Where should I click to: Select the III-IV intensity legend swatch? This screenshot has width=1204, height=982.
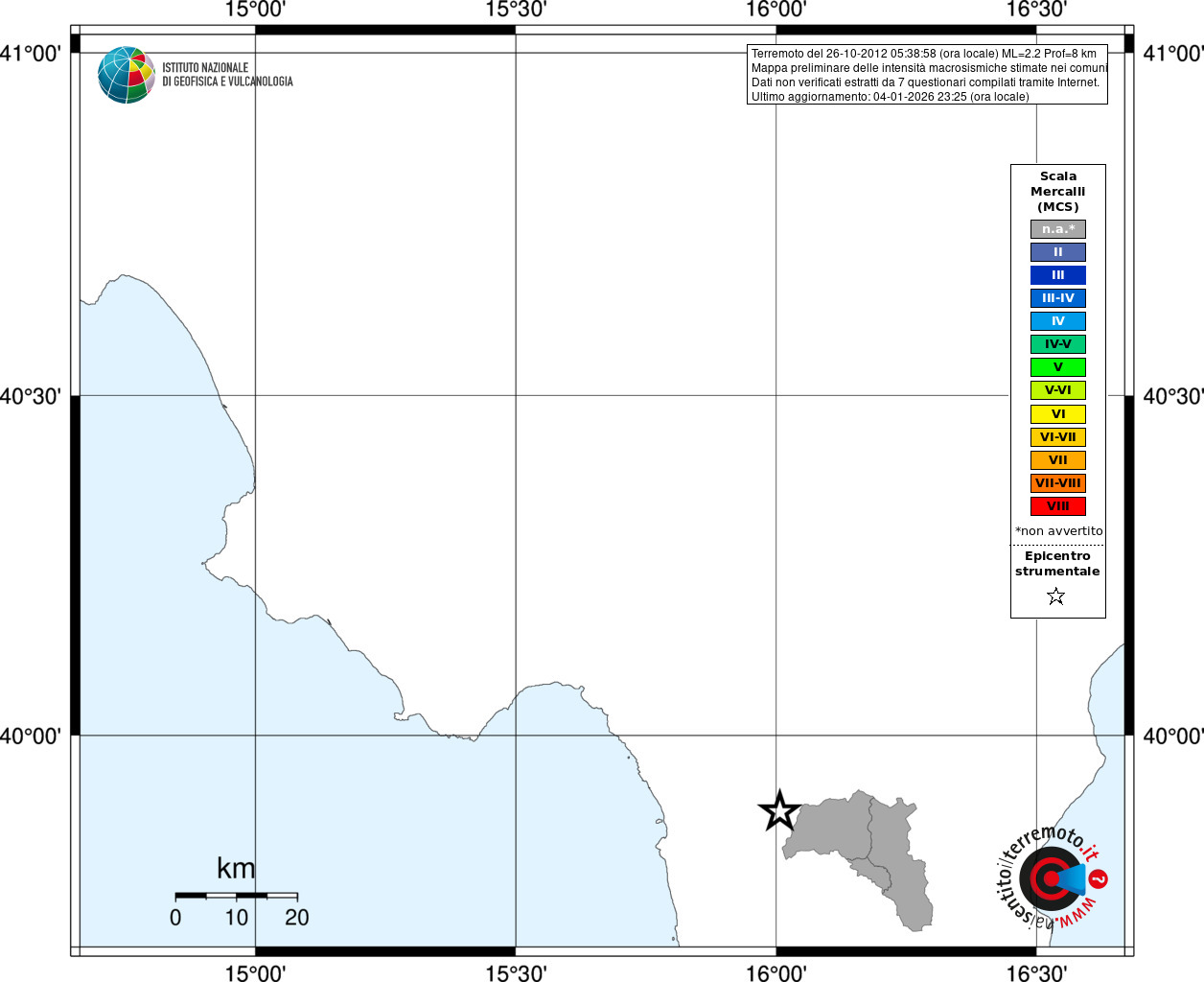coord(1058,298)
